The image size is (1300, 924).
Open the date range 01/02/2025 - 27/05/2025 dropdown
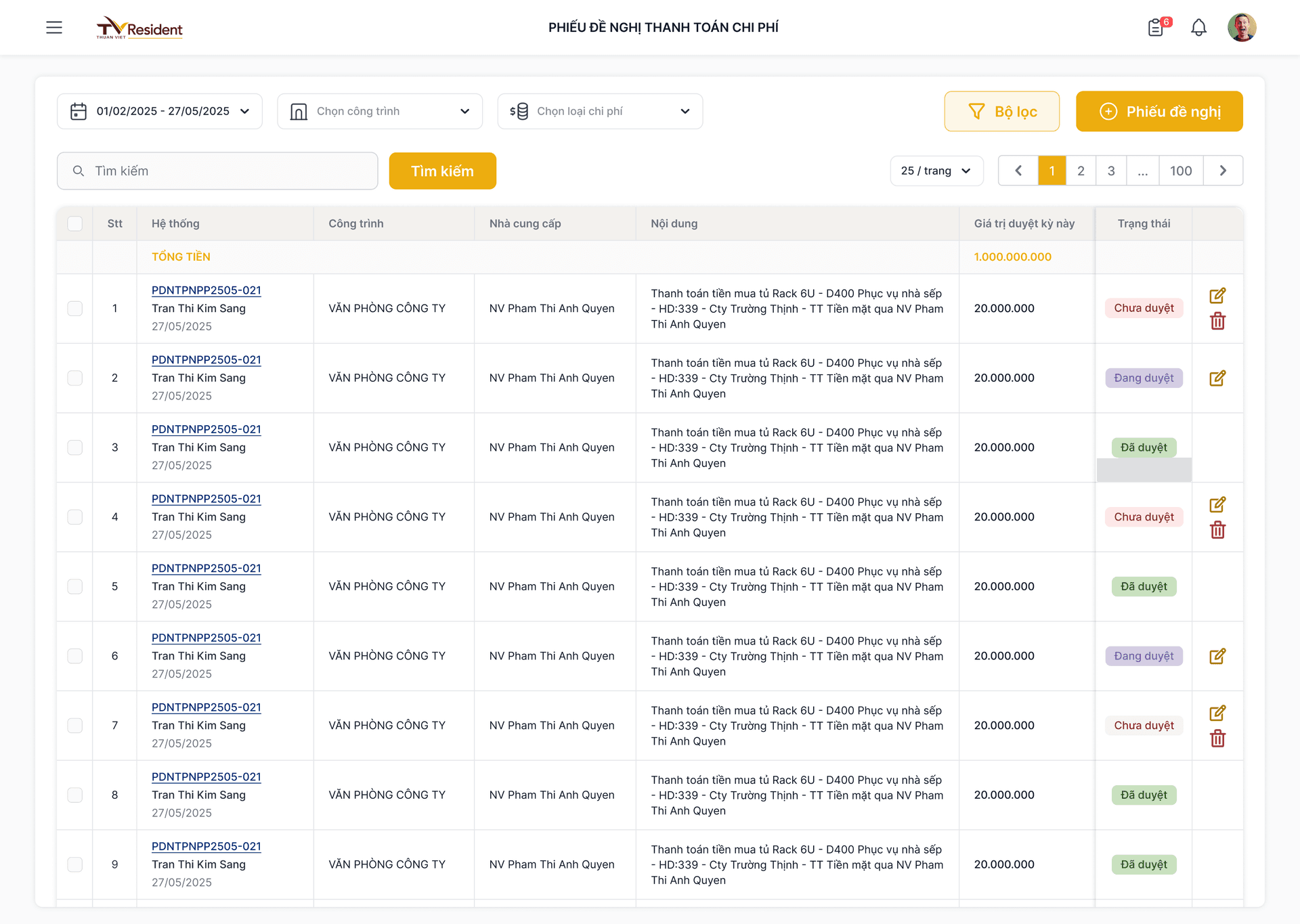click(160, 111)
